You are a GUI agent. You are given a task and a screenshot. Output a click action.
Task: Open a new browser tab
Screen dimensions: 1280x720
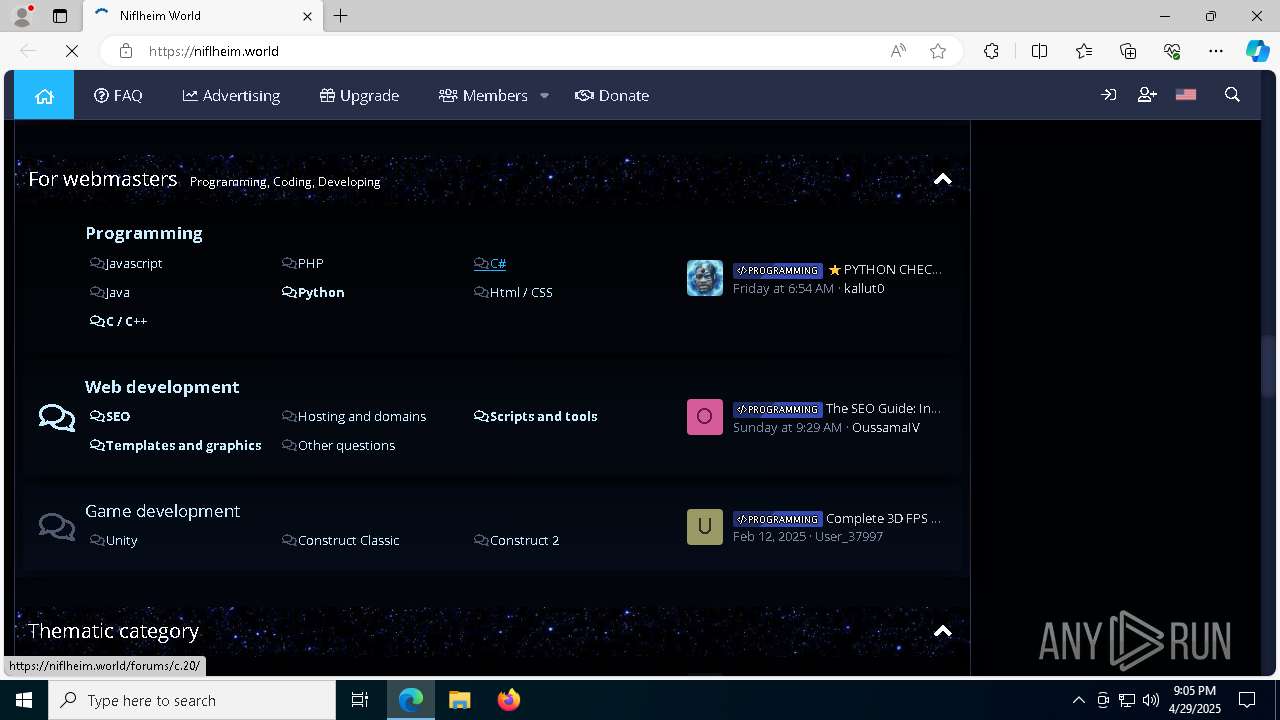(x=341, y=16)
